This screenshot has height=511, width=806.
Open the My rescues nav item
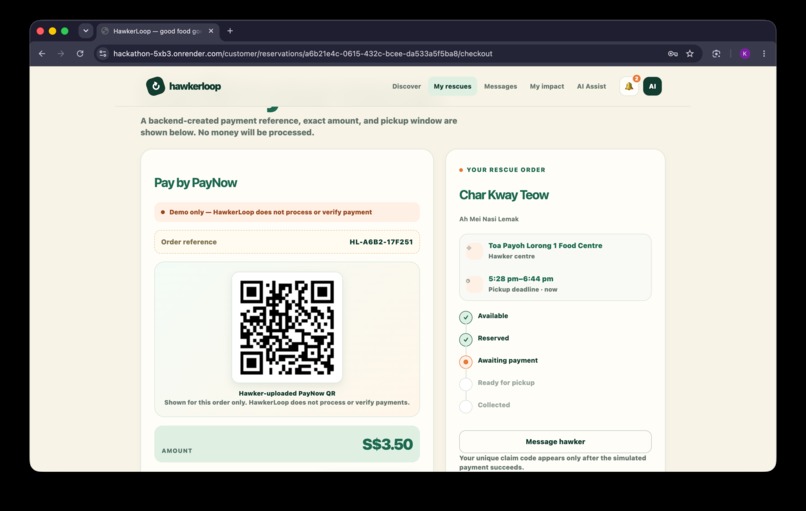tap(452, 86)
